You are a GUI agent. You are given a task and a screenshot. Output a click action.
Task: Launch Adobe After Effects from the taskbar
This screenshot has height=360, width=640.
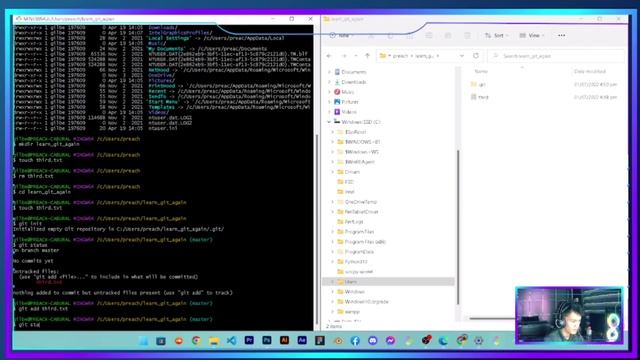(302, 340)
